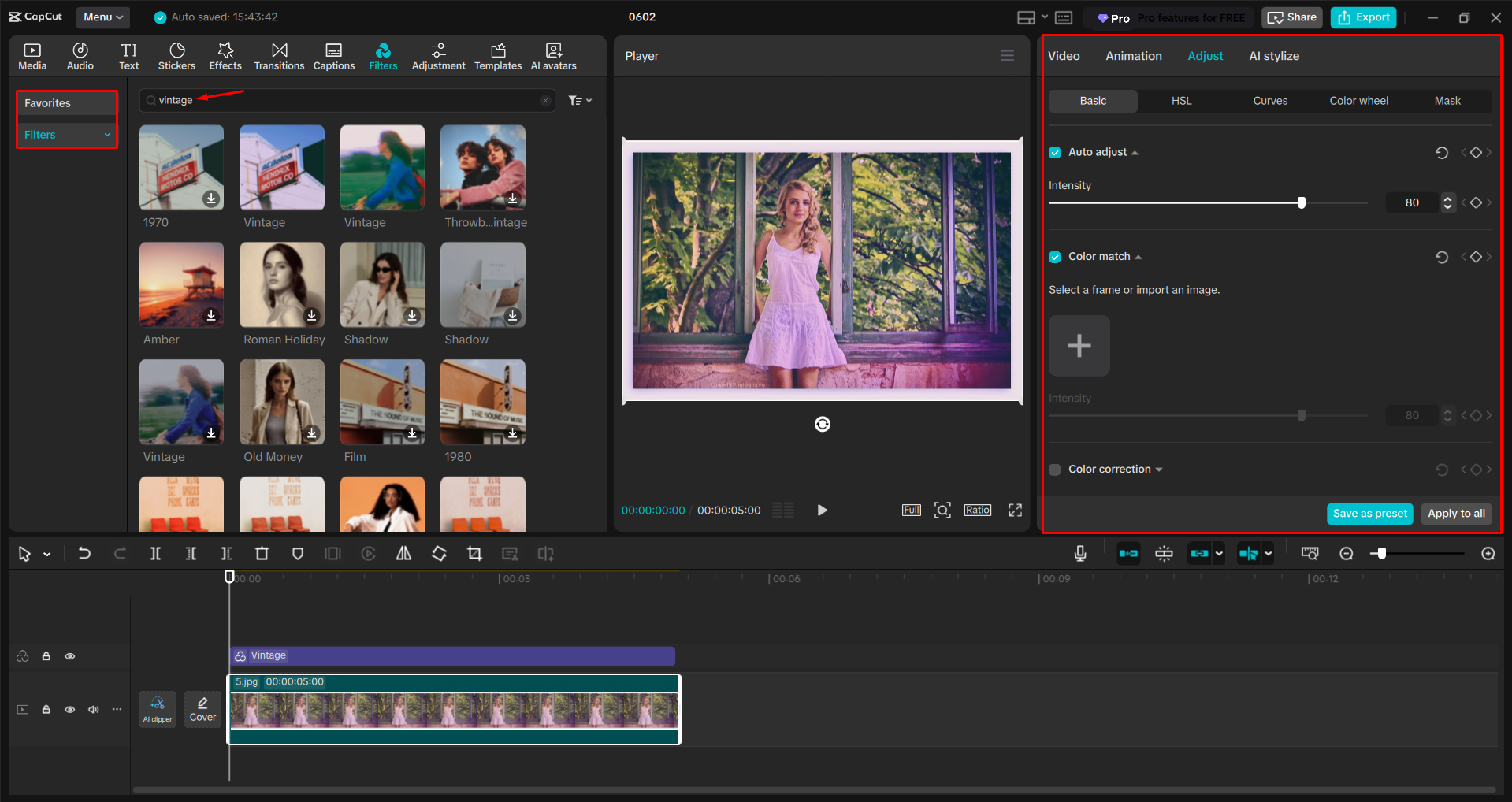The image size is (1512, 802).
Task: Switch to the Animation tab
Action: click(x=1133, y=55)
